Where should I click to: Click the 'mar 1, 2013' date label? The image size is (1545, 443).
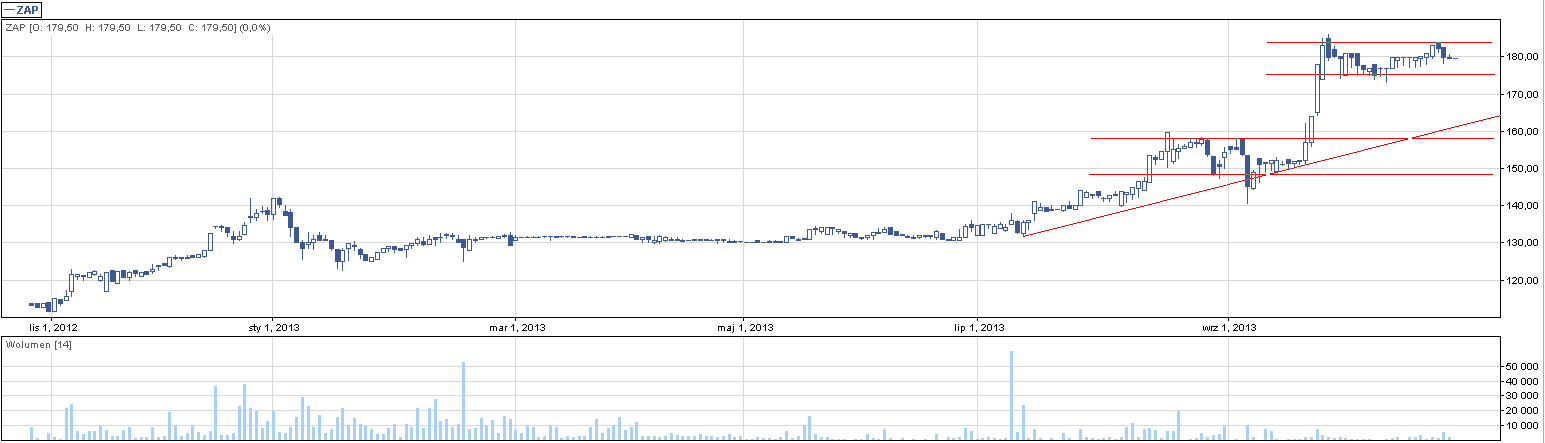point(516,327)
